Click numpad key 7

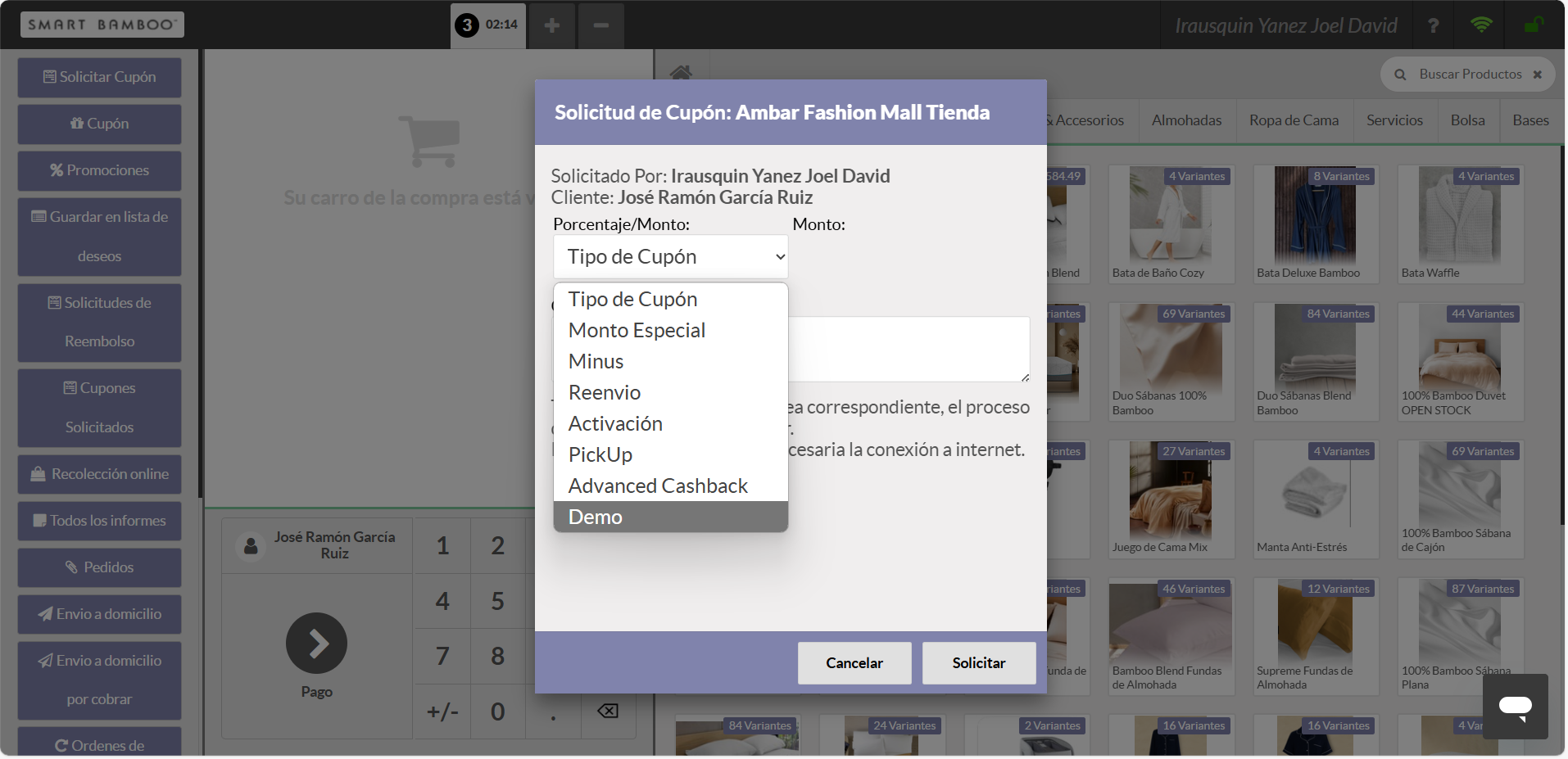442,656
